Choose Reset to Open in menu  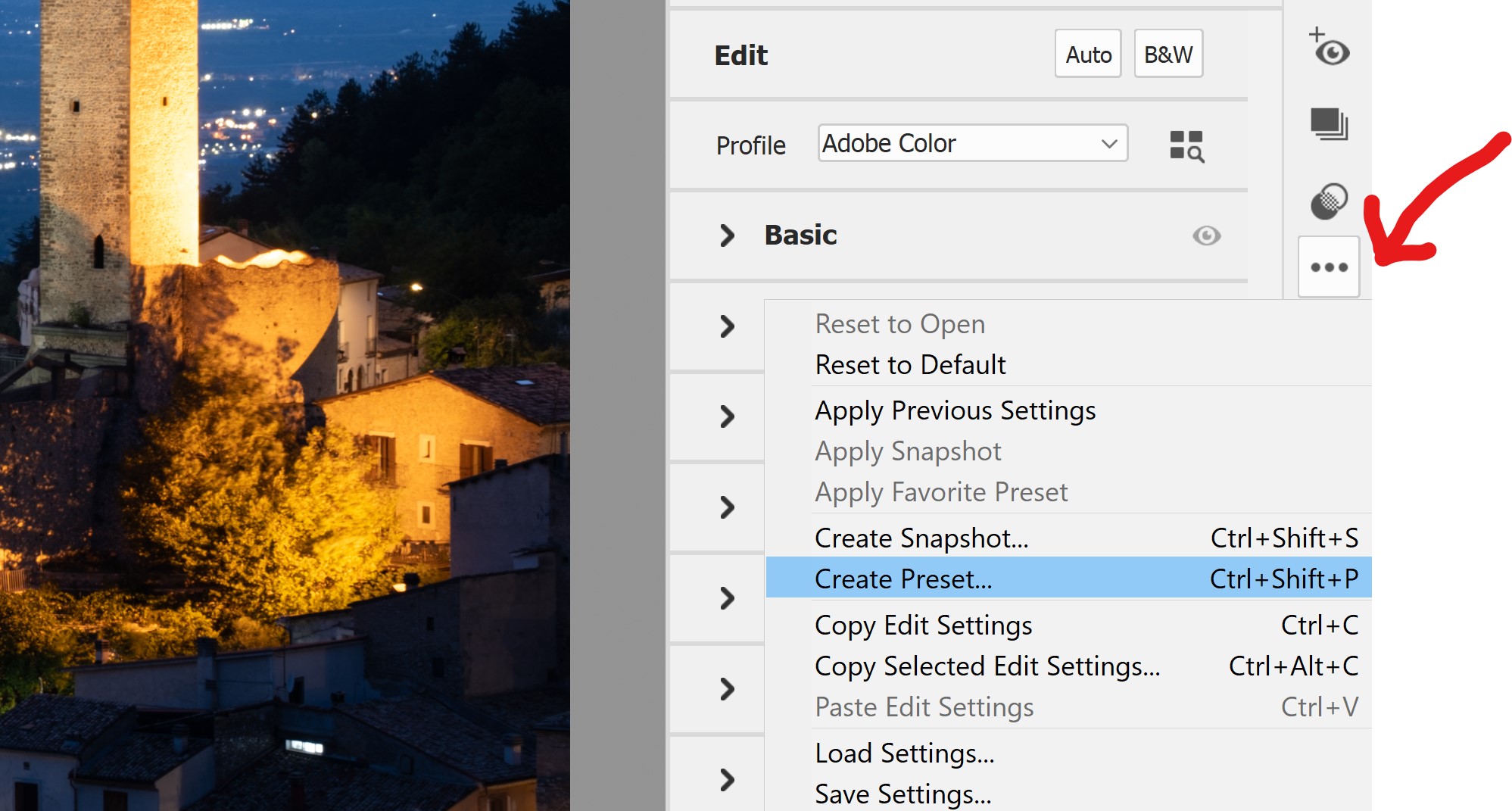pos(1068,324)
